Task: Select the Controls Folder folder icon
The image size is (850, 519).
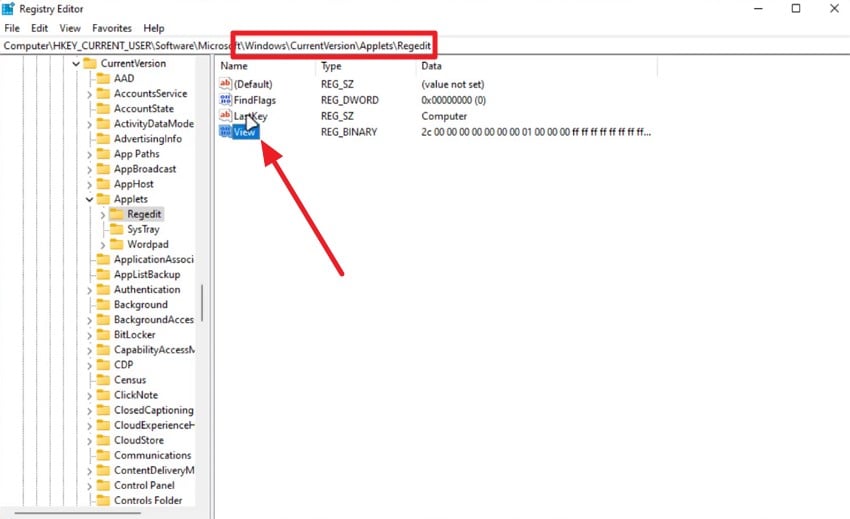Action: [x=103, y=500]
